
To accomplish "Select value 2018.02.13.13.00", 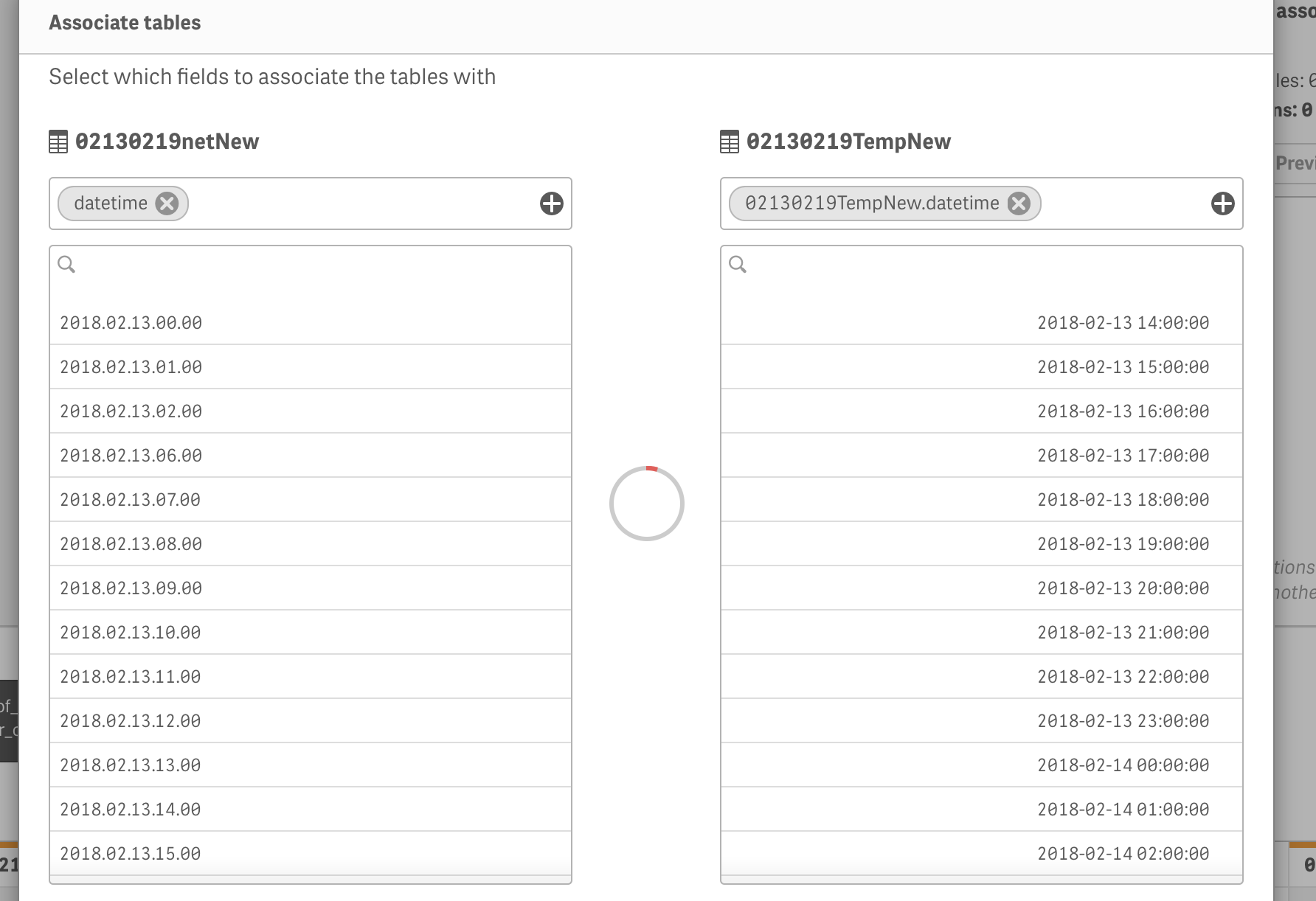I will pyautogui.click(x=311, y=765).
